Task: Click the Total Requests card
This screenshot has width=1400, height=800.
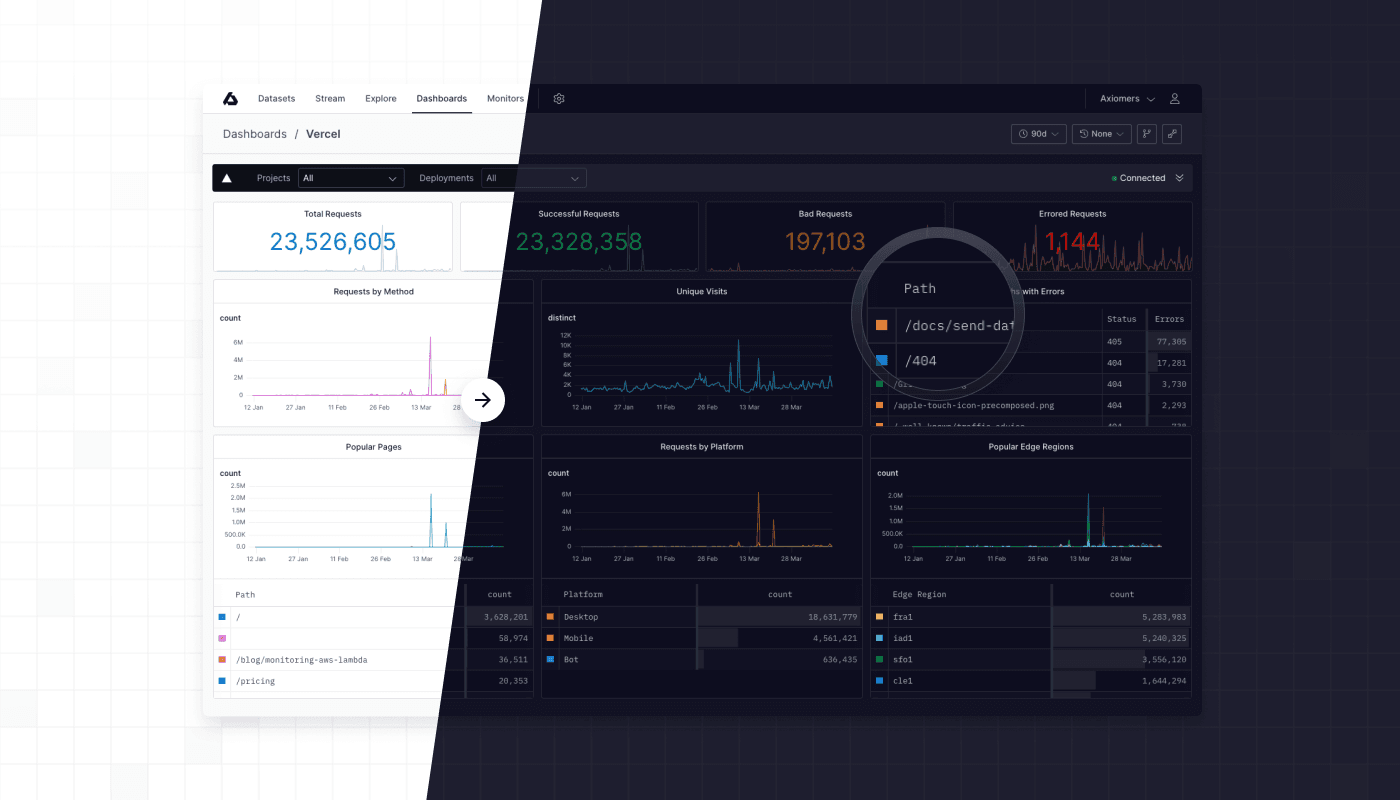Action: (x=333, y=237)
